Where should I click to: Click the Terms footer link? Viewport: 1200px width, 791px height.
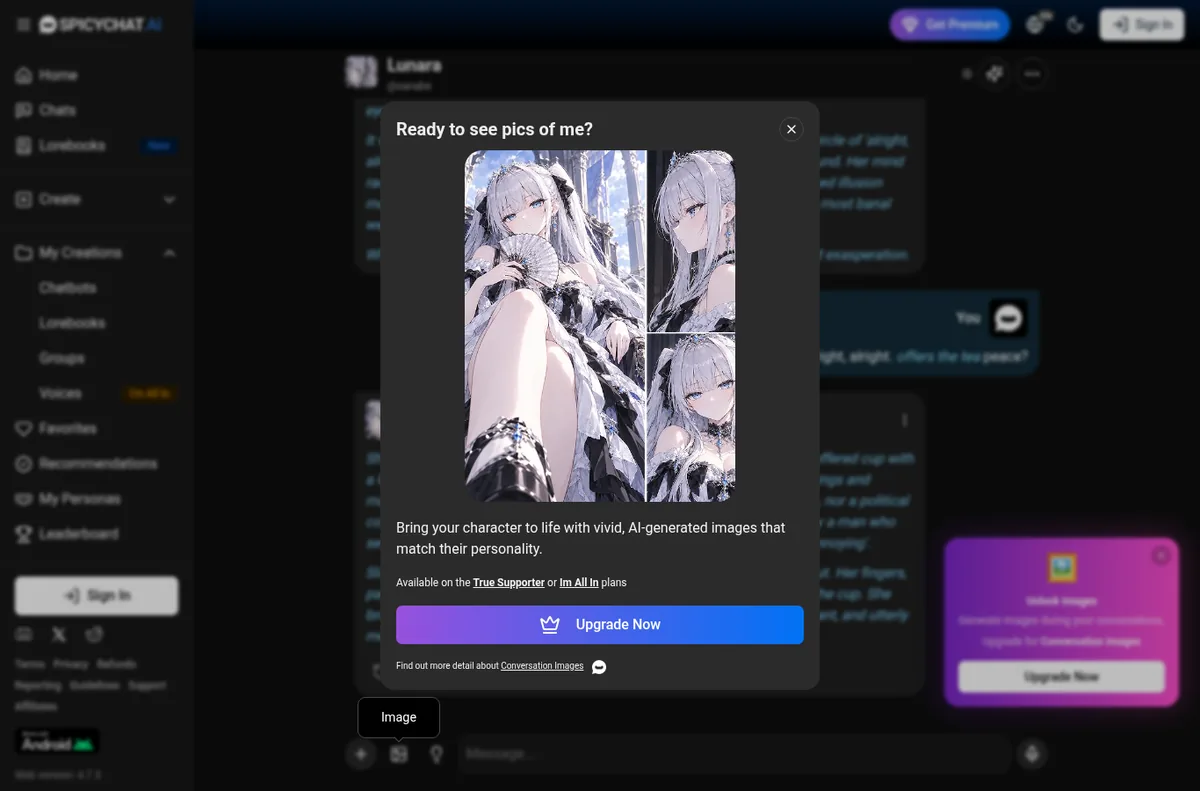[29, 664]
